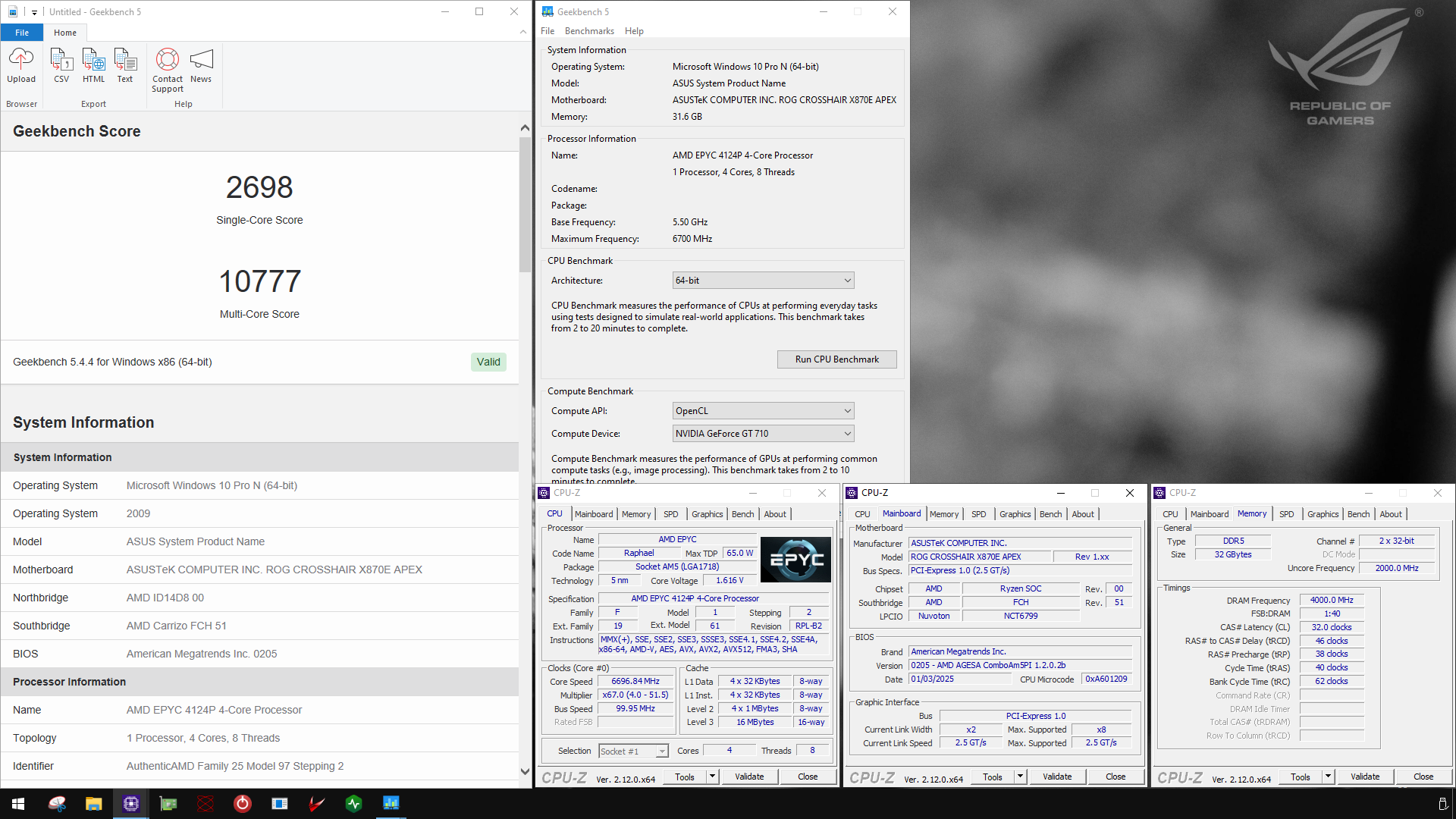This screenshot has height=819, width=1456.
Task: Open the Windows Start button
Action: click(18, 804)
